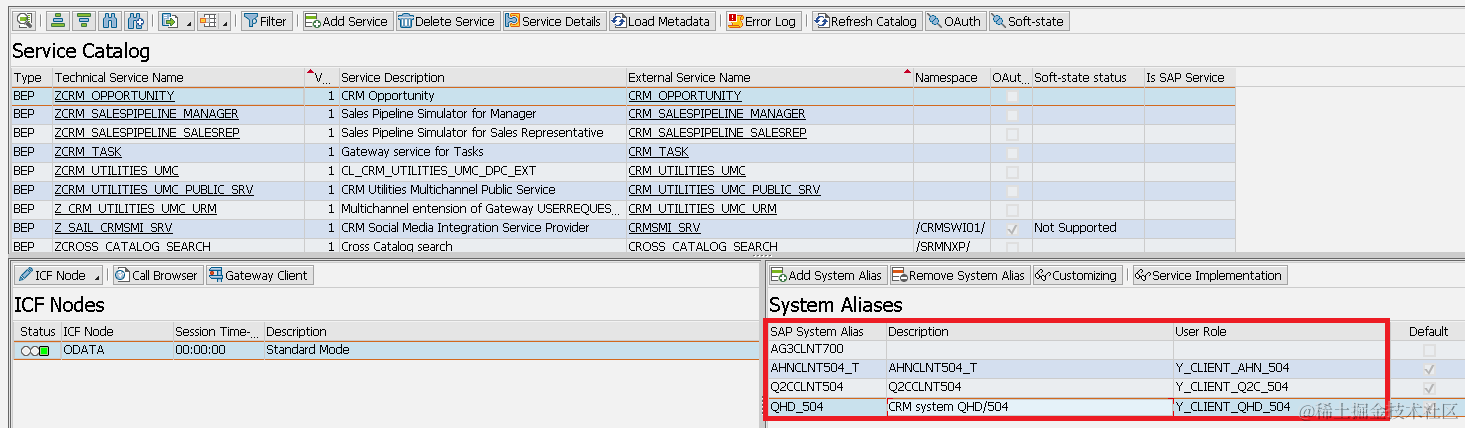Open CRM_SALESPIPELINE_SALESREP external service link
This screenshot has height=428, width=1465.
717,133
